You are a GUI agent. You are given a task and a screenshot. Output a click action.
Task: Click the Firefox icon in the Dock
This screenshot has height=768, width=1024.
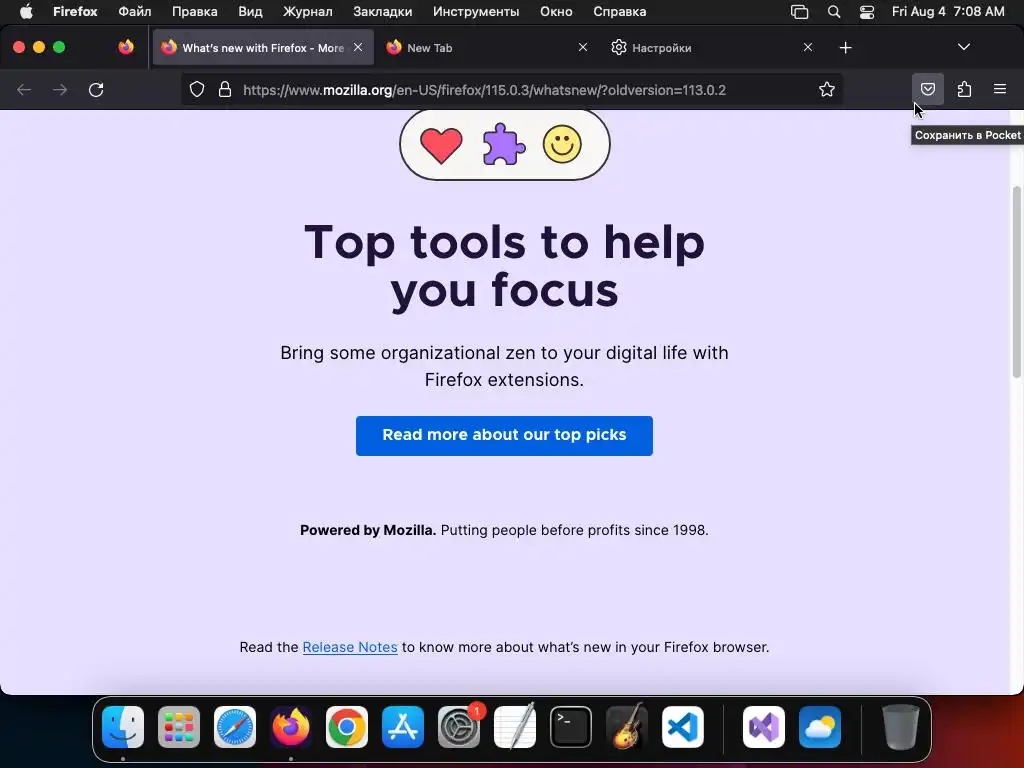[x=291, y=727]
